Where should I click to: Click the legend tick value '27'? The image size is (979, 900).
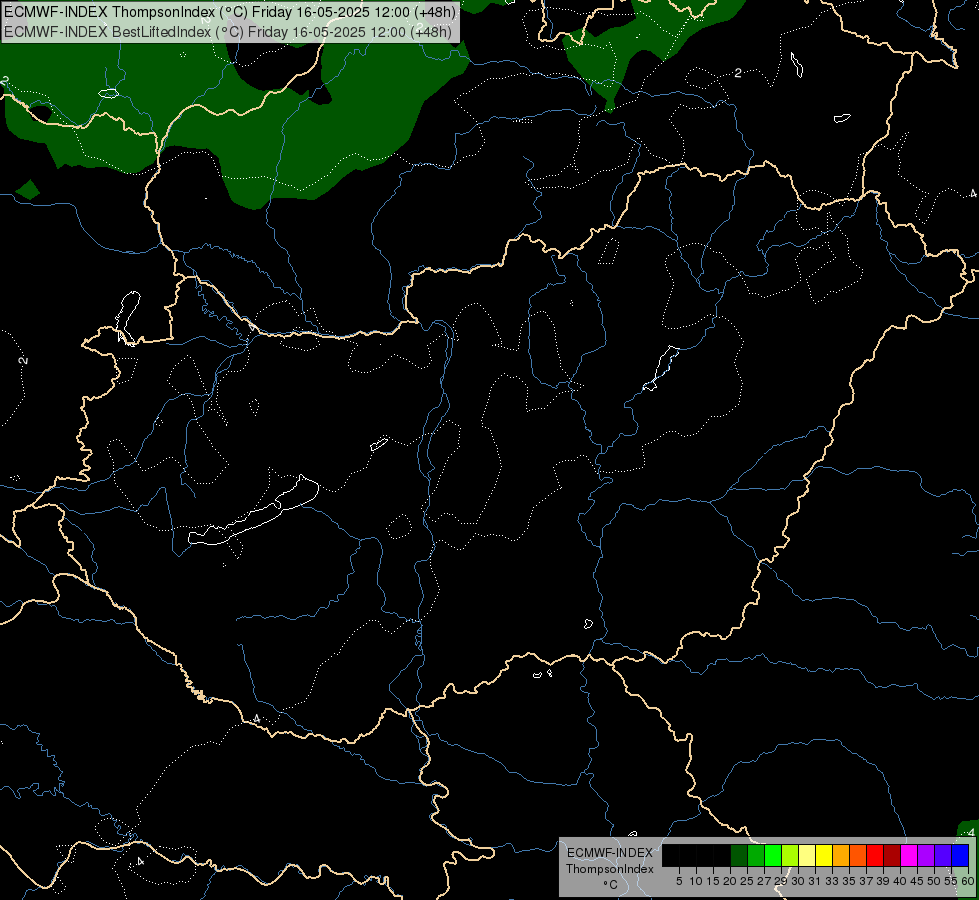click(x=764, y=881)
